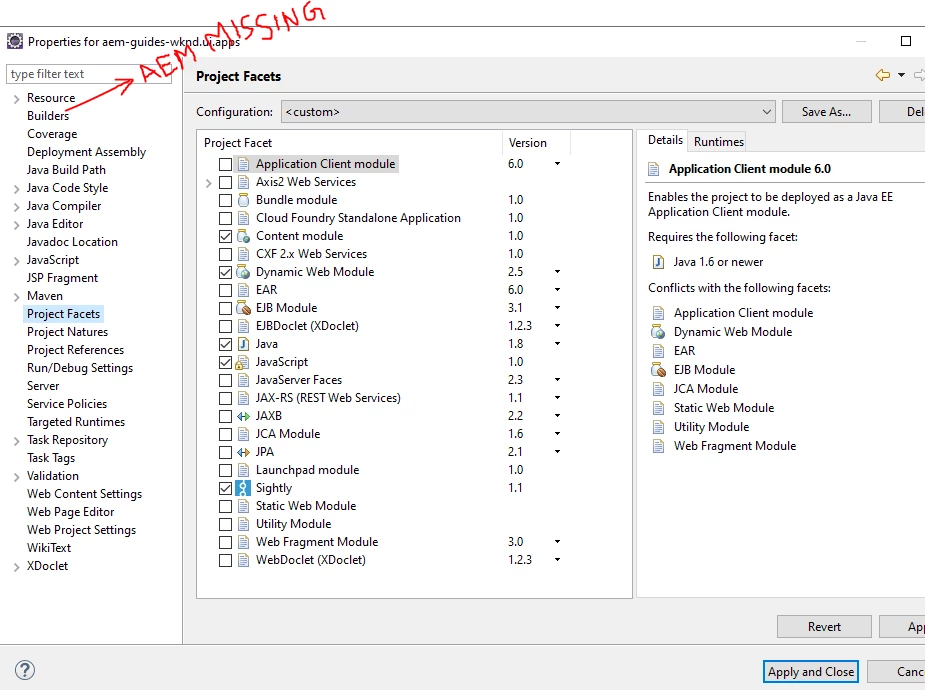
Task: Click the JAXB arrows icon
Action: (243, 416)
